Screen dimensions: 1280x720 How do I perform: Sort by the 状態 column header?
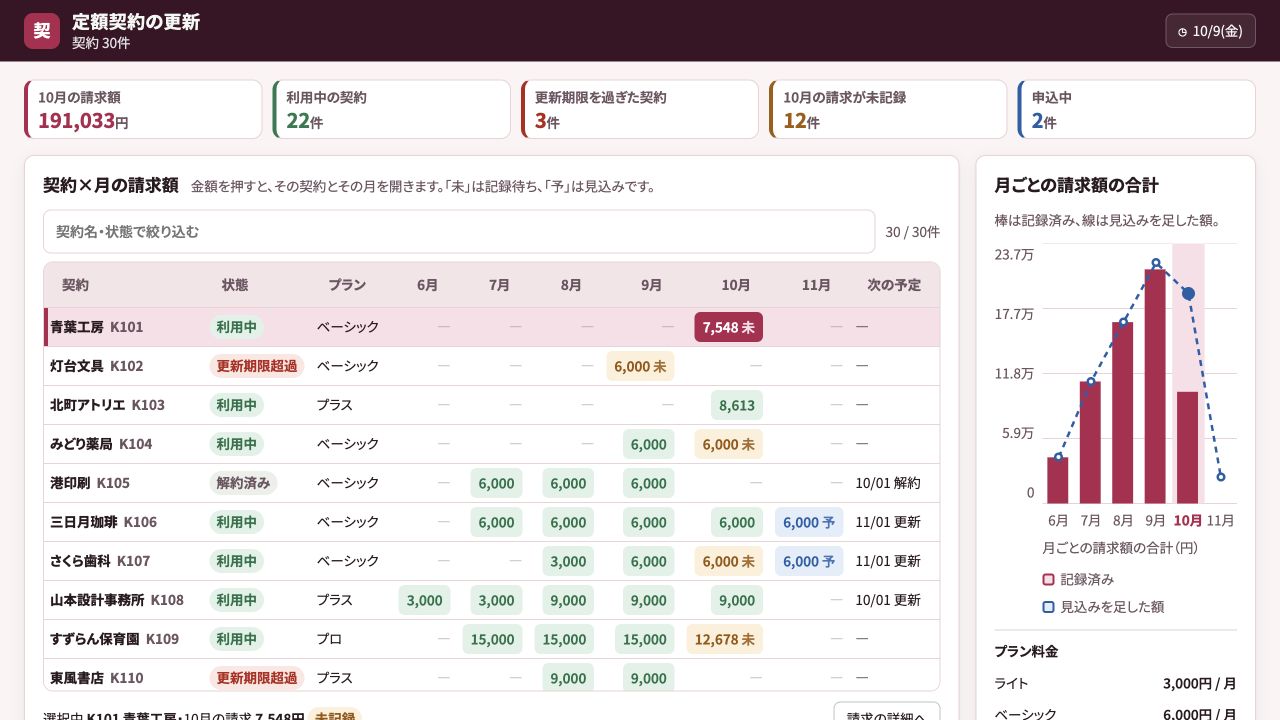[235, 285]
